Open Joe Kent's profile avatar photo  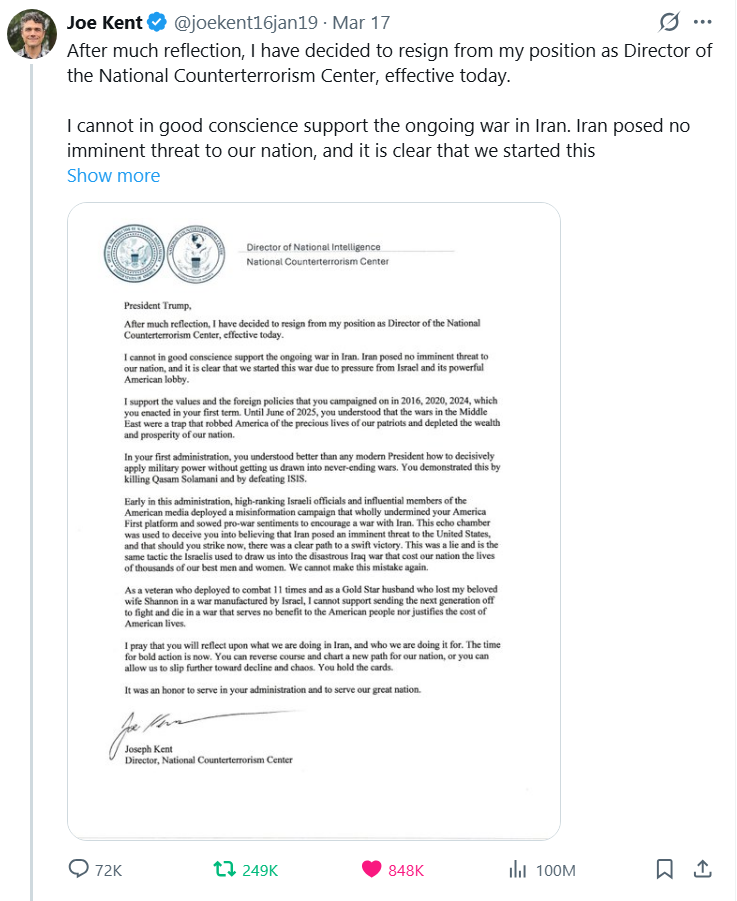(x=31, y=36)
